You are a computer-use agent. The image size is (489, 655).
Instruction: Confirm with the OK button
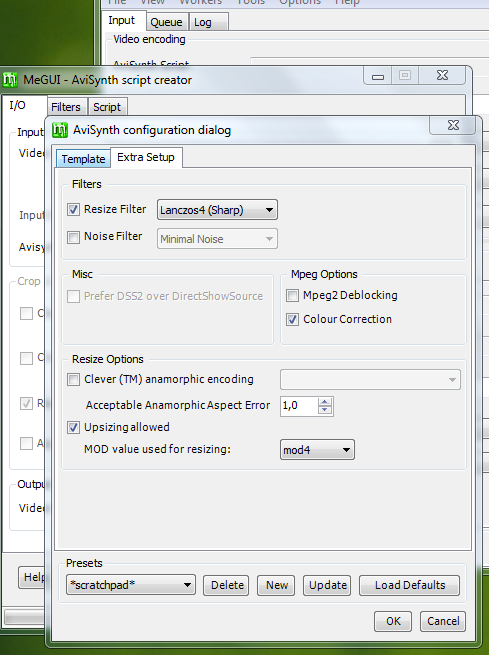pyautogui.click(x=393, y=621)
